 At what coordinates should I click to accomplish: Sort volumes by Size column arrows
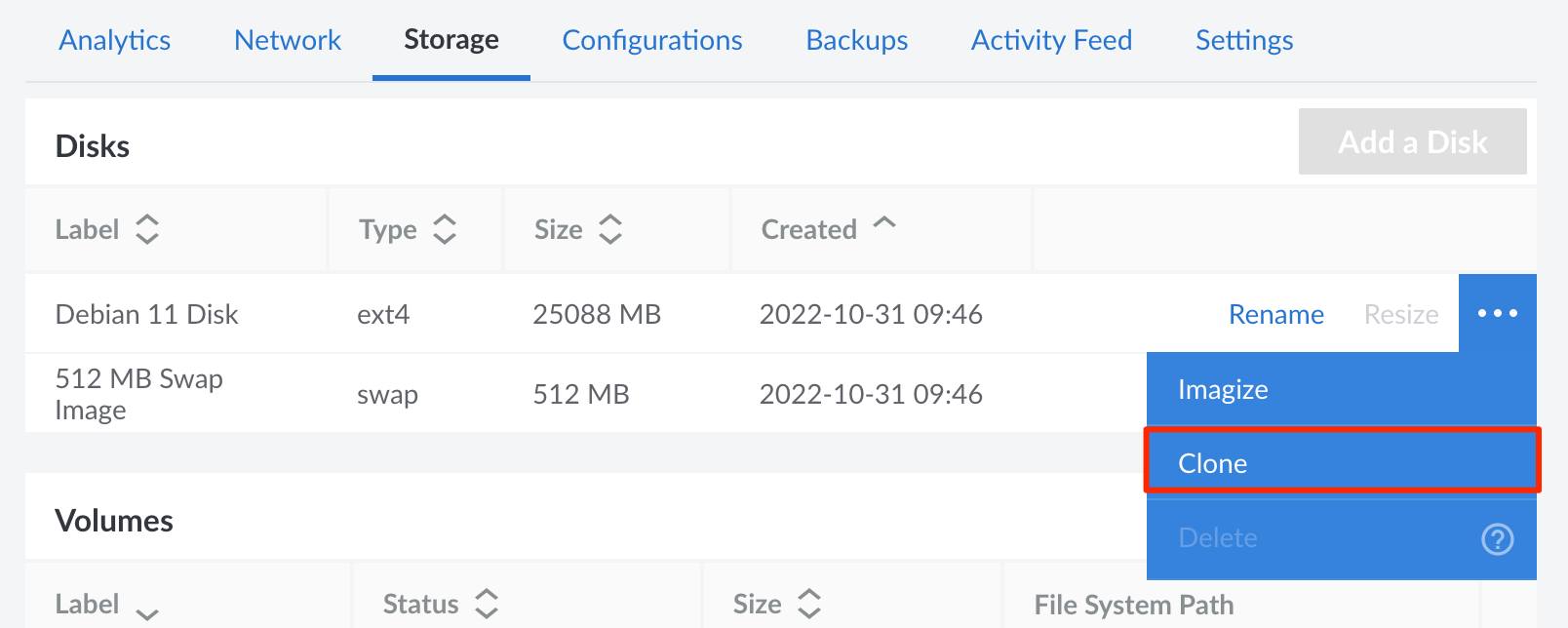[x=809, y=604]
